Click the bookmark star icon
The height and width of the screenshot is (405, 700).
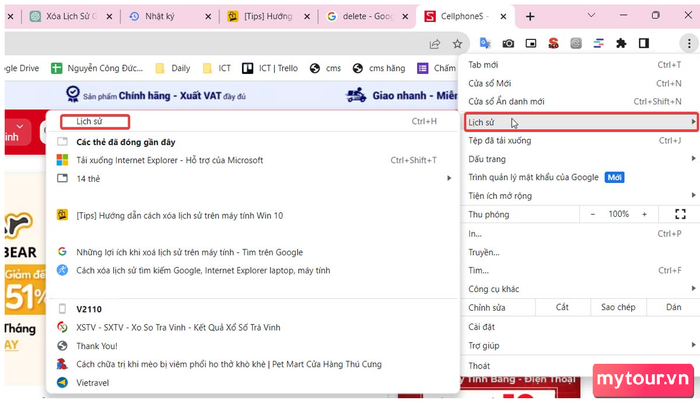coord(457,44)
